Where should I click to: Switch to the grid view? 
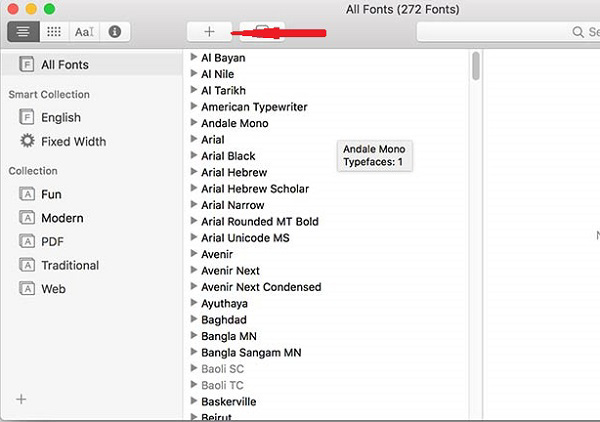point(53,32)
